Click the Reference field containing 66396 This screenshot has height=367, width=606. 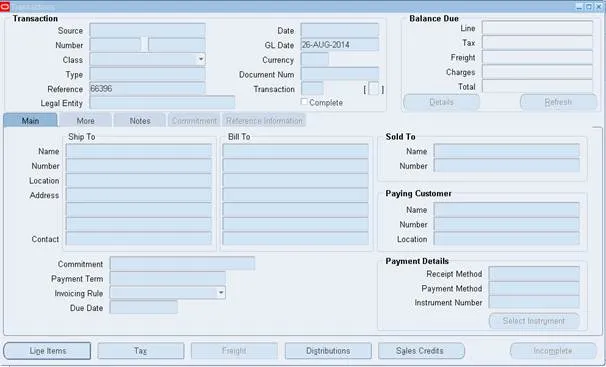click(147, 89)
